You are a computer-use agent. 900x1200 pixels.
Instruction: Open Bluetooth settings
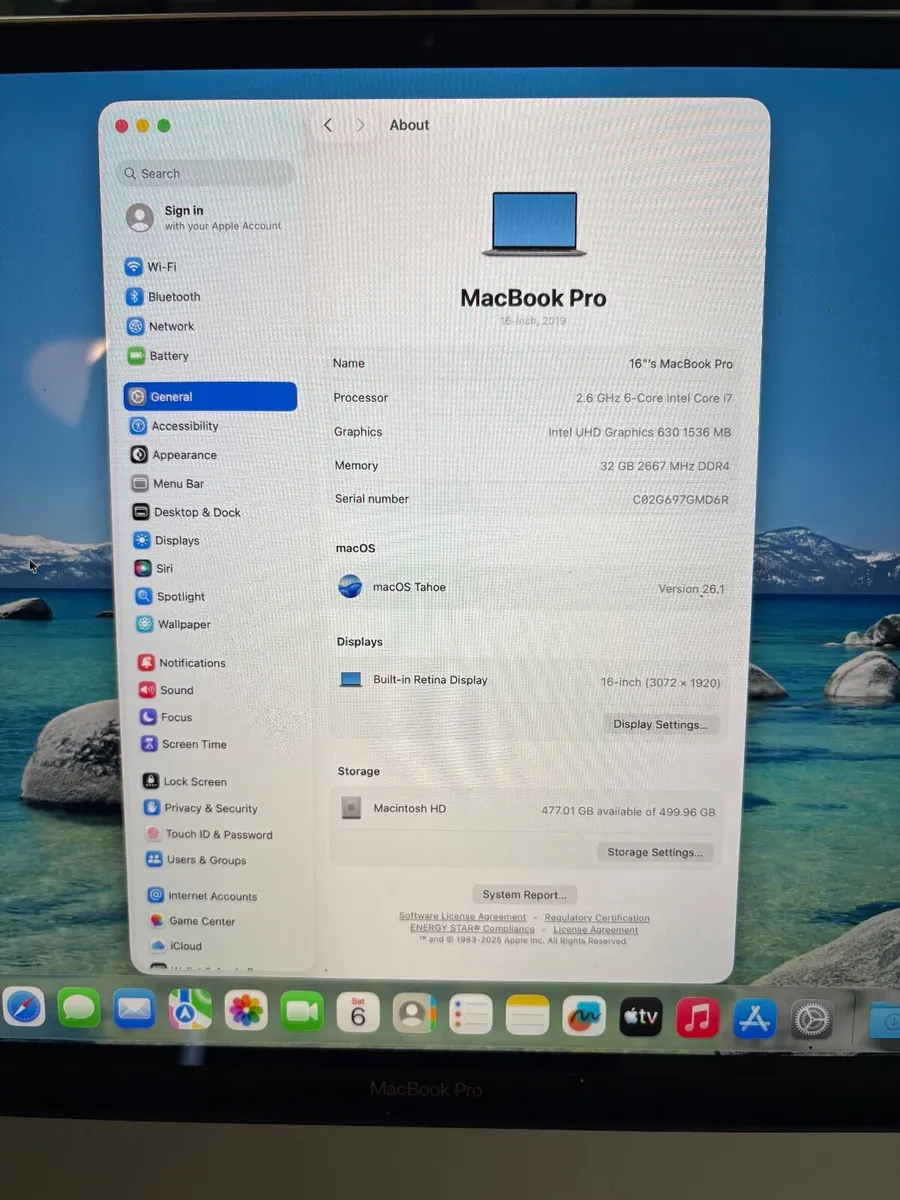coord(174,297)
